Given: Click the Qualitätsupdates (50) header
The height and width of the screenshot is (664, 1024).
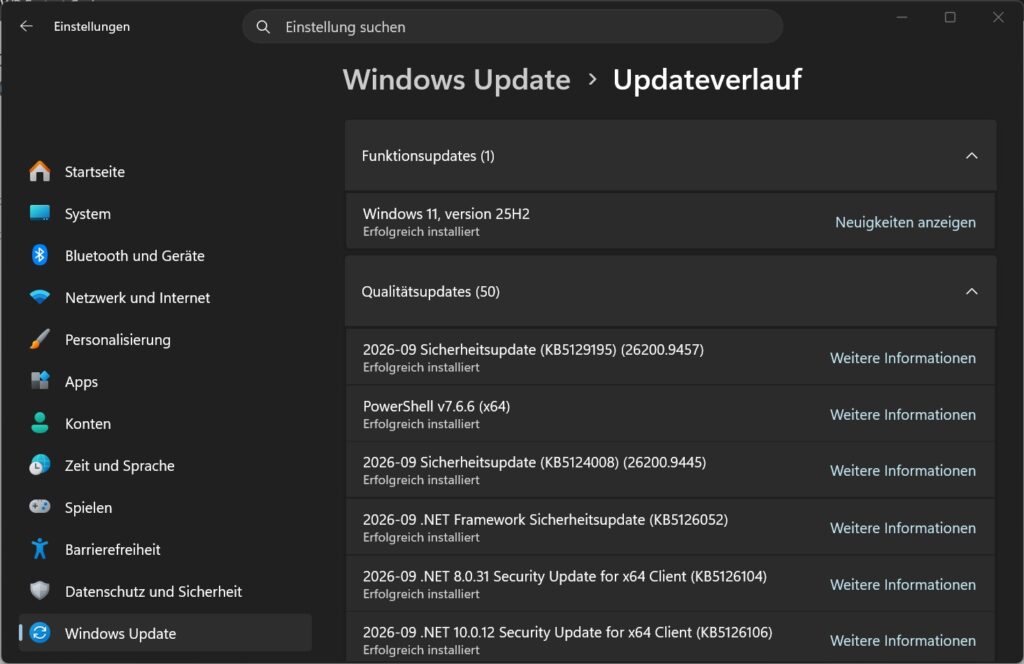Looking at the screenshot, I should tap(670, 291).
